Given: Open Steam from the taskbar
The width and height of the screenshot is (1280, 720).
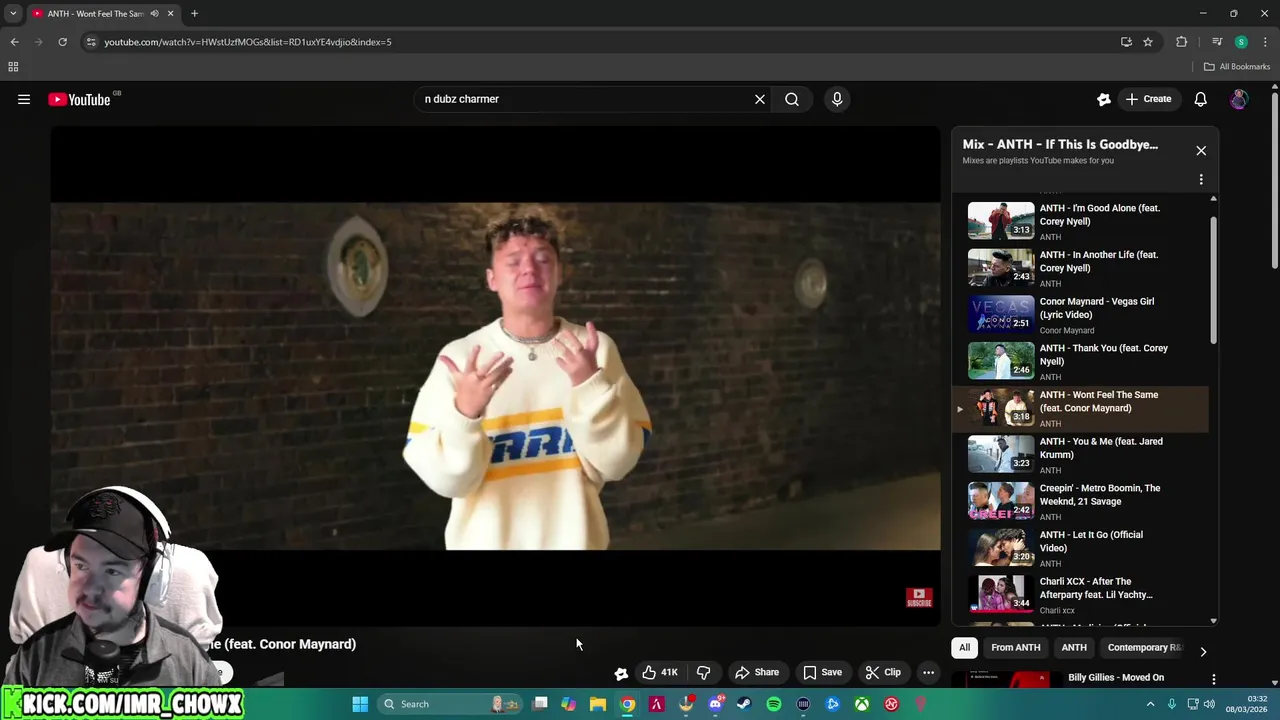Looking at the screenshot, I should click(x=744, y=704).
